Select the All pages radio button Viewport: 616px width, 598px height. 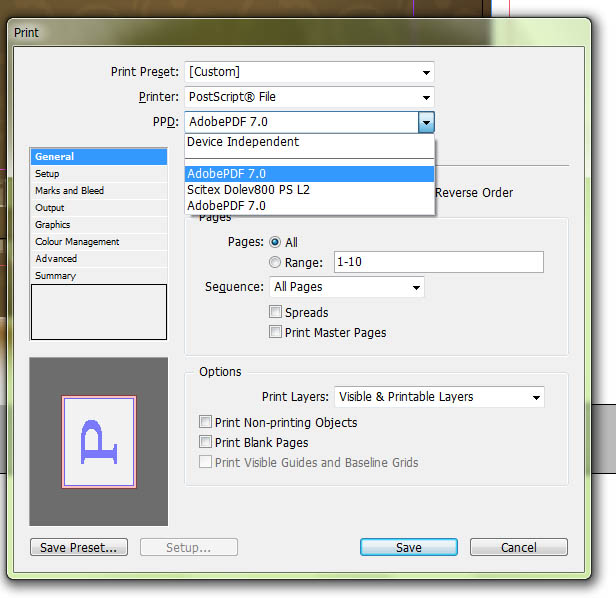point(275,242)
